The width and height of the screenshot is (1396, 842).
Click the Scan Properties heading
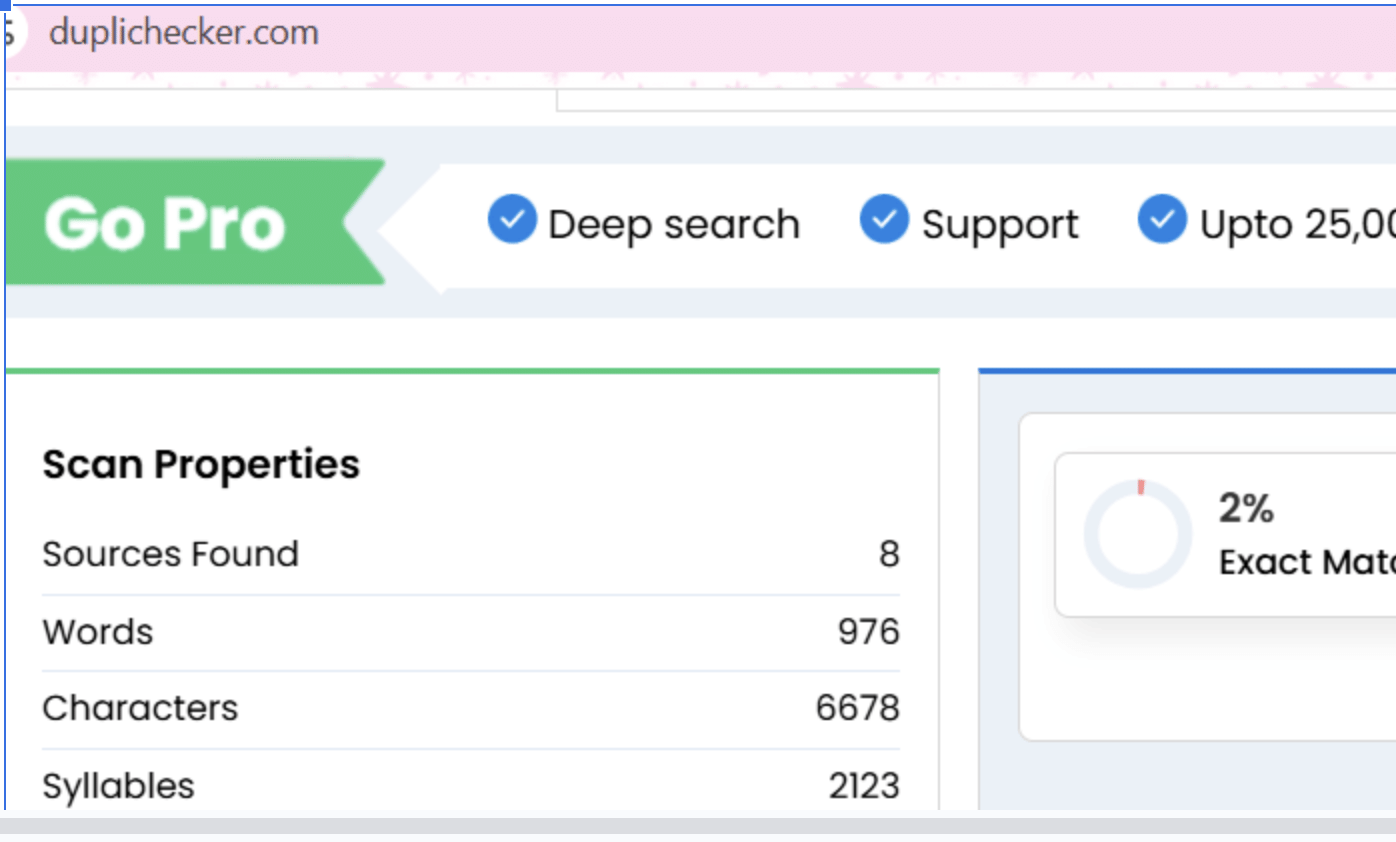coord(201,464)
